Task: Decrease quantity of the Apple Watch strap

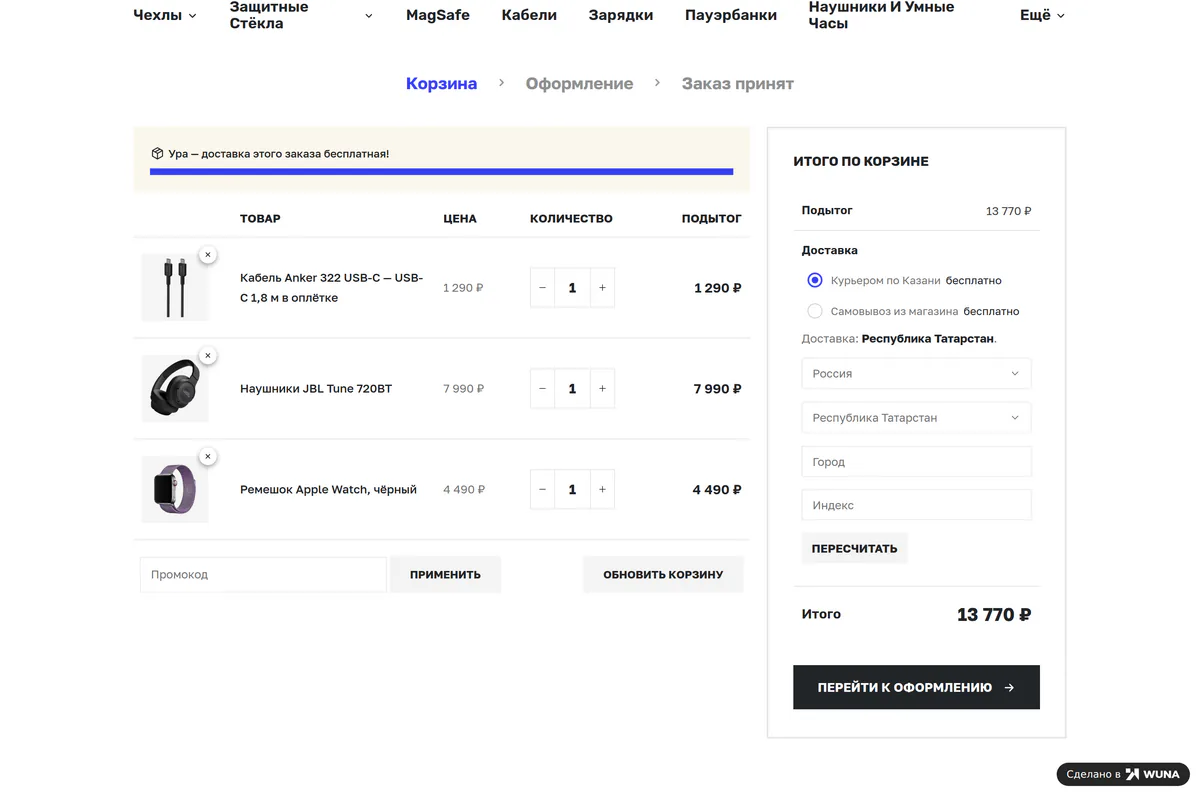Action: tap(542, 490)
